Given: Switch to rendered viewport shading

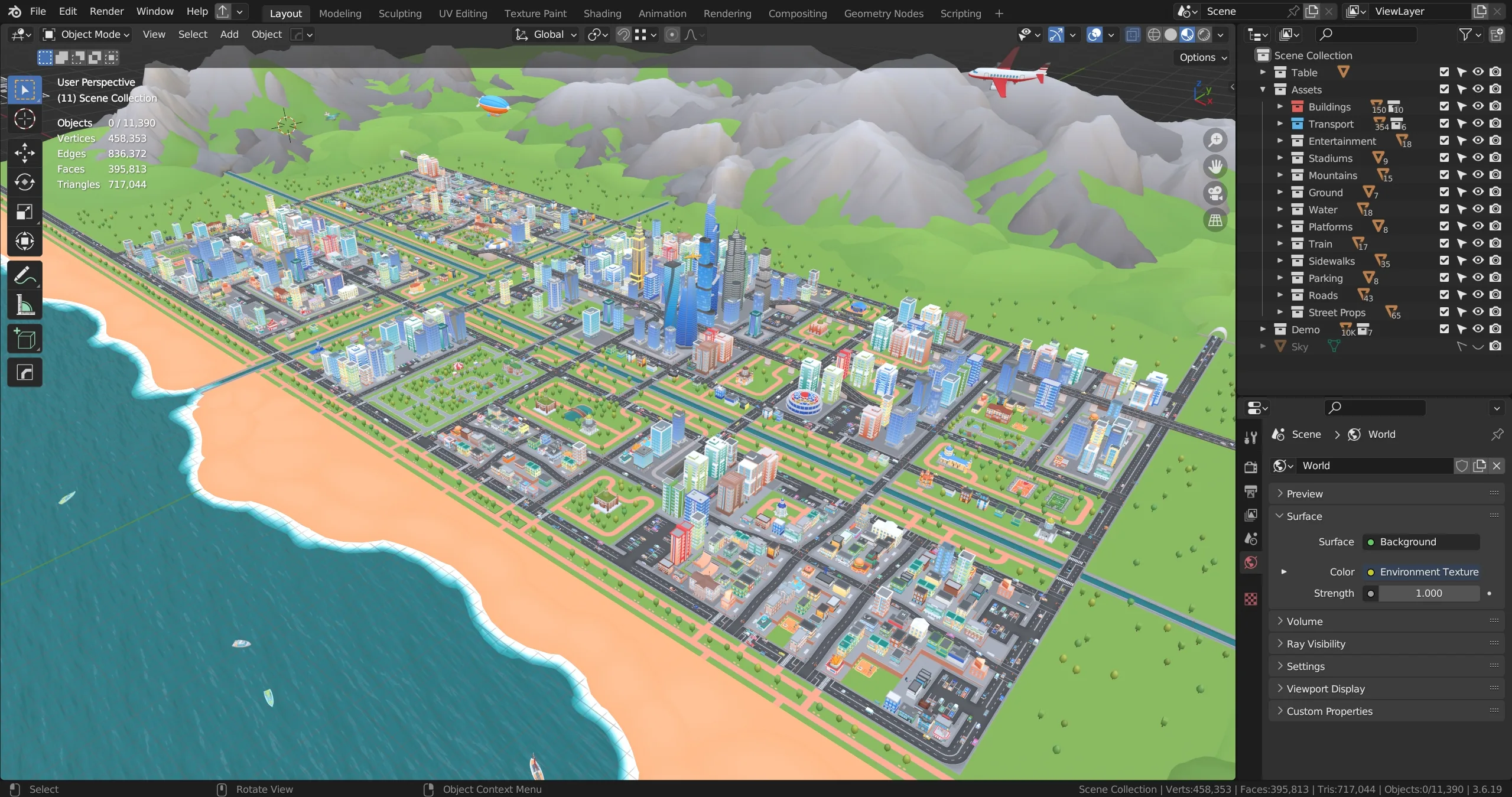Looking at the screenshot, I should pyautogui.click(x=1204, y=35).
